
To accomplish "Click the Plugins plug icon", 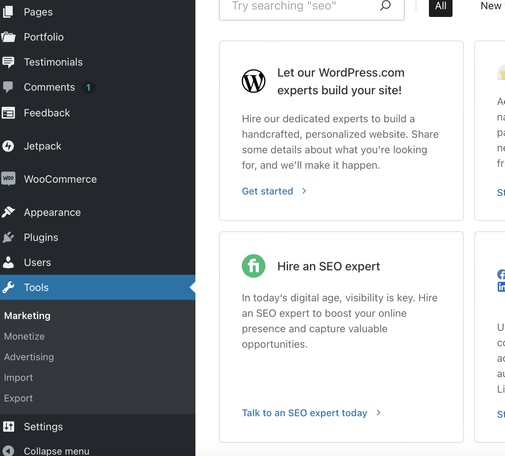I will point(8,237).
